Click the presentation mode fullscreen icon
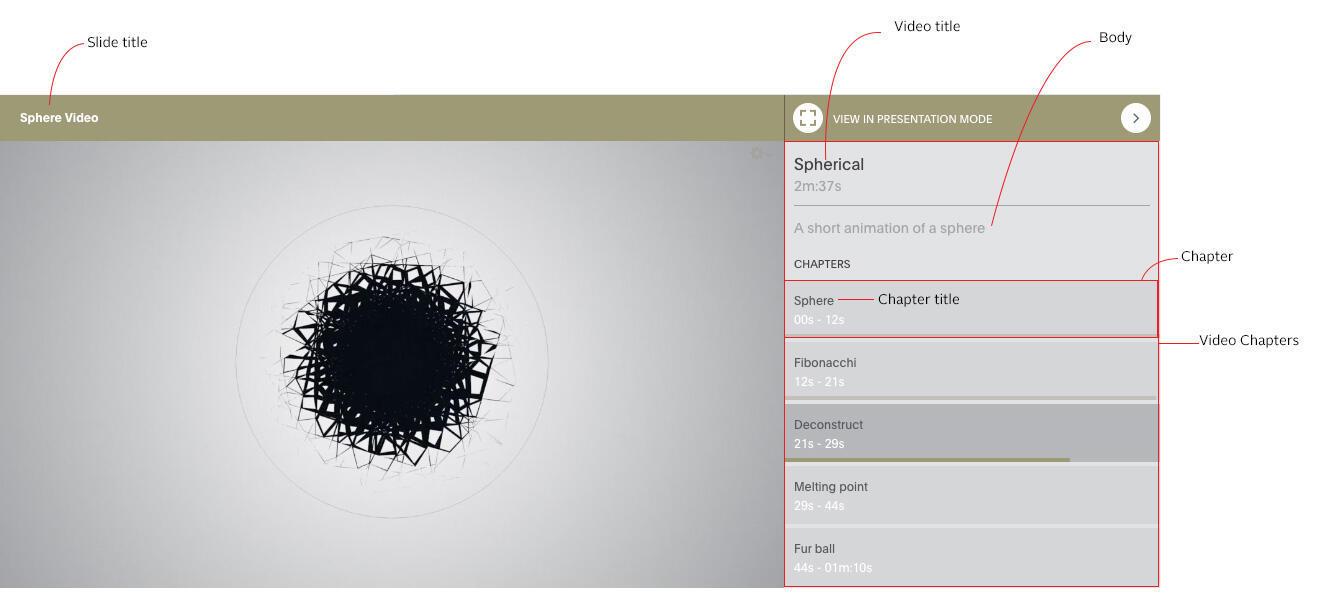1317x608 pixels. click(x=808, y=118)
